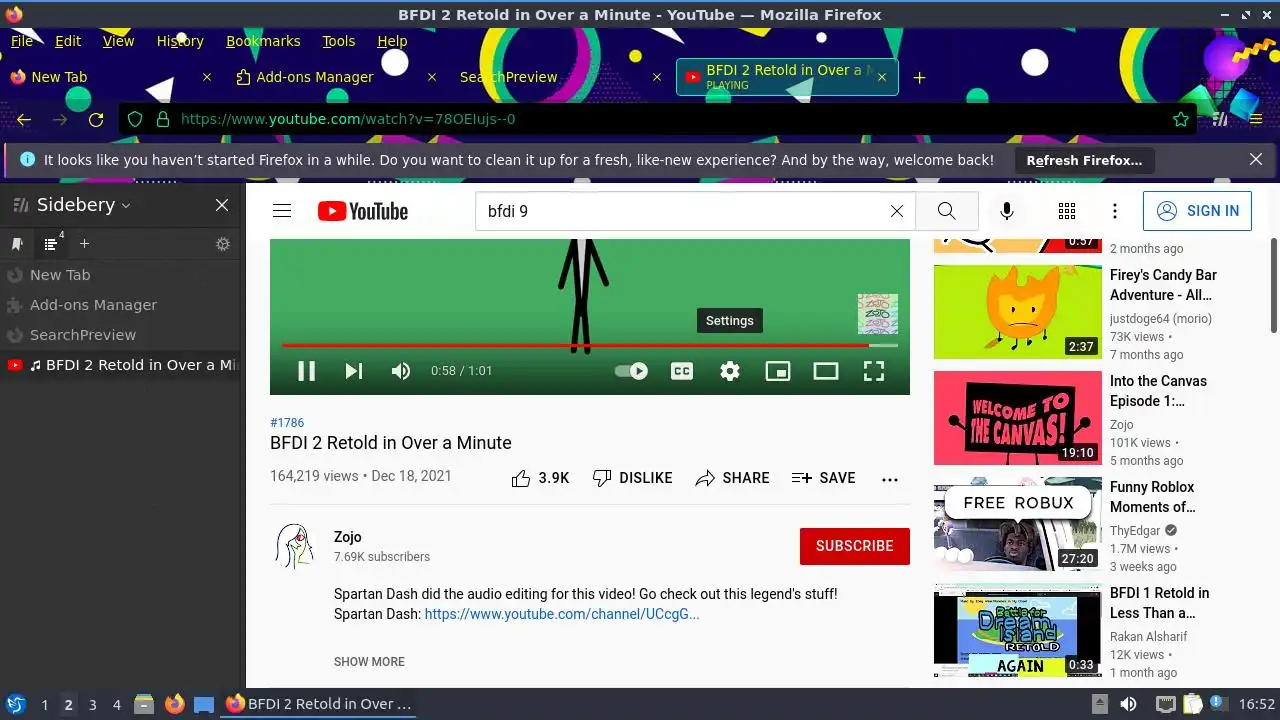Open Spartan Dash channel link
1280x720 pixels.
point(562,614)
